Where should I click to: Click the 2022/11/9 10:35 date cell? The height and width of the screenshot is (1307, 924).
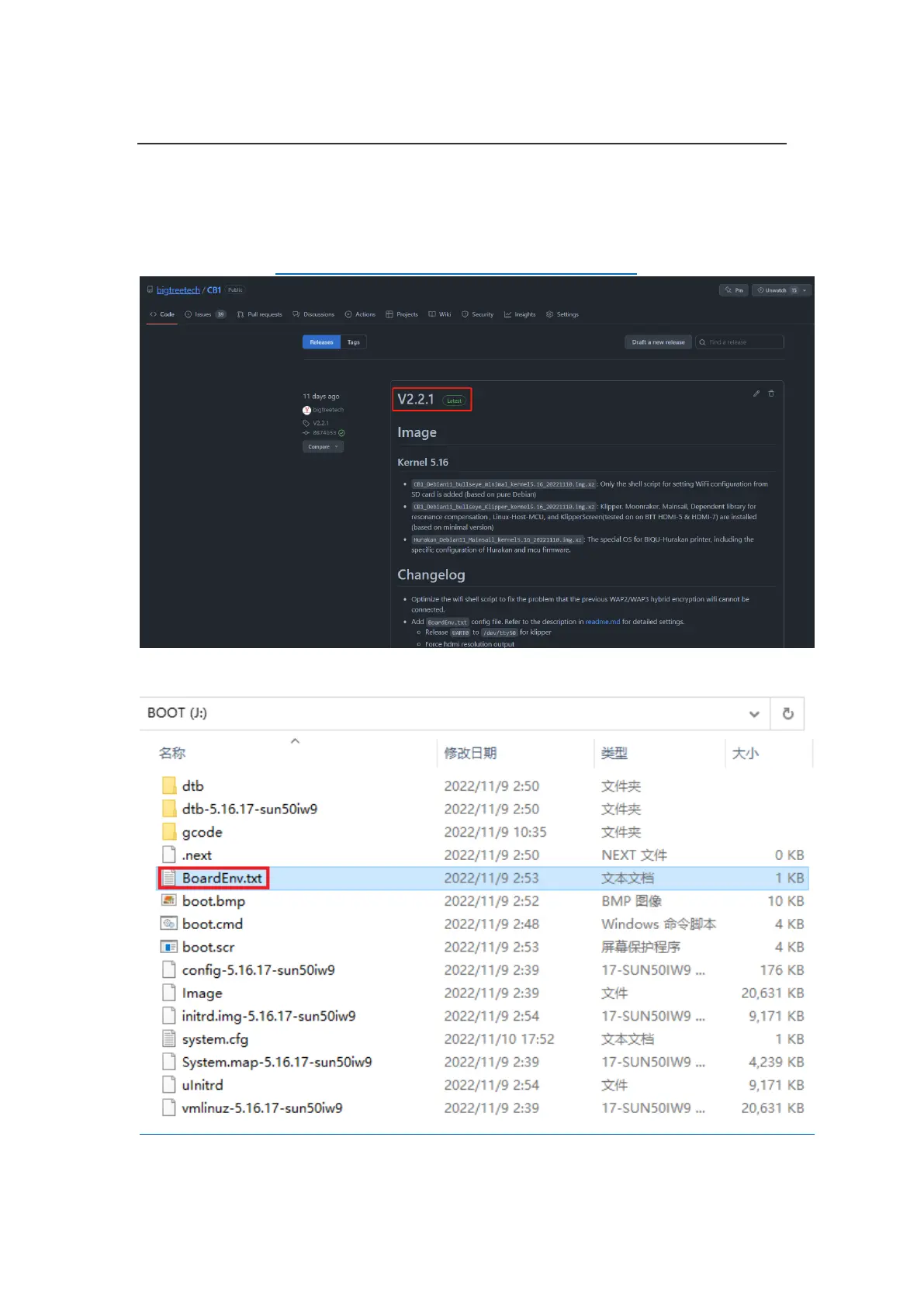click(496, 832)
